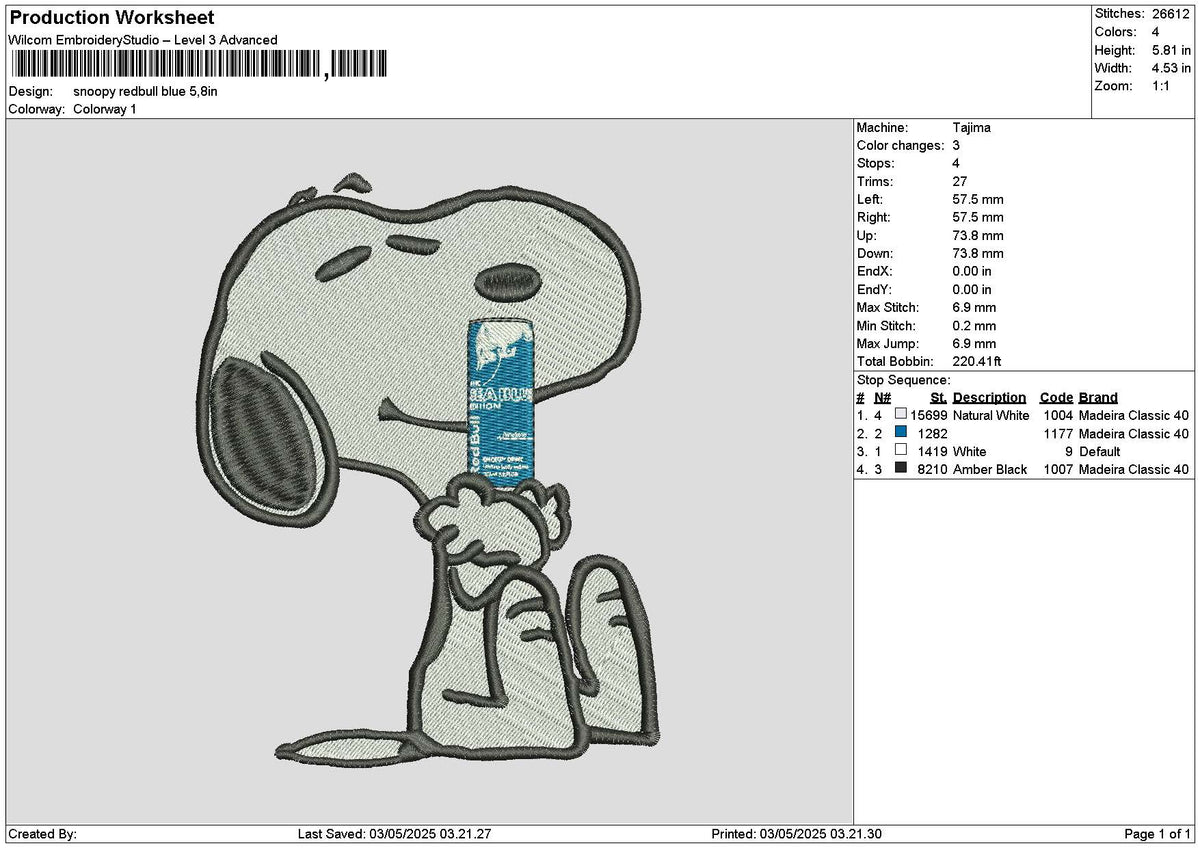Click the Zoom value 1:1
This screenshot has height=848, width=1200.
tap(1162, 86)
